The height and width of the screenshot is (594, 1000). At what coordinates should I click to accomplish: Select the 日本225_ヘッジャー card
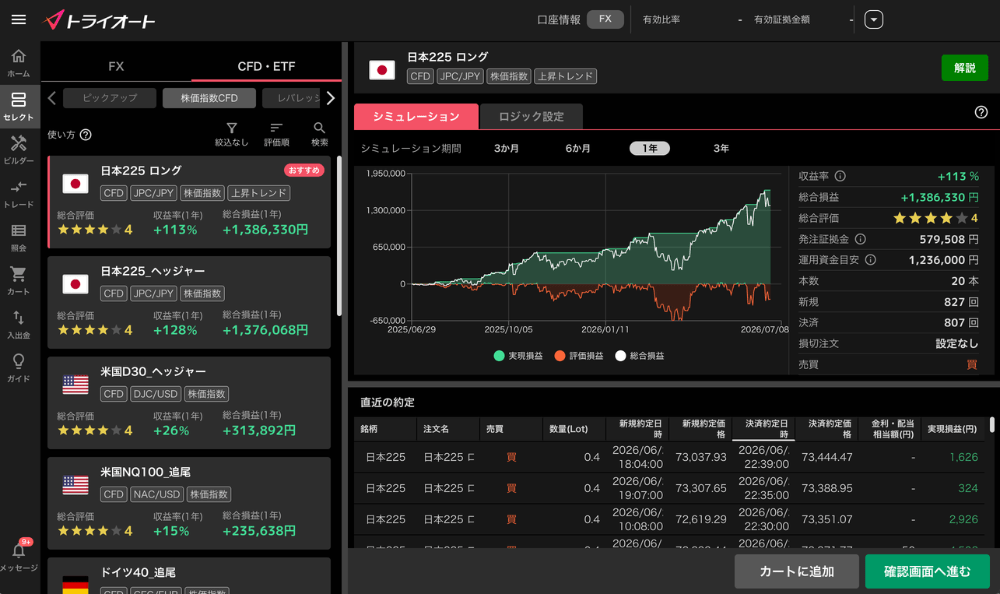pyautogui.click(x=189, y=302)
